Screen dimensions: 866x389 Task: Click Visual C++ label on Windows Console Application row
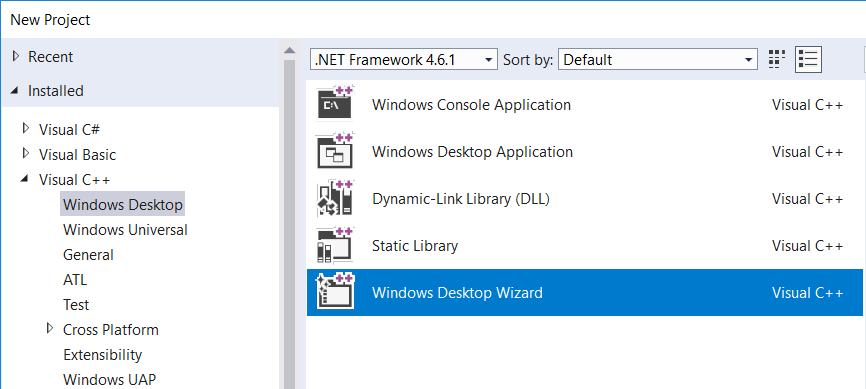(x=807, y=104)
